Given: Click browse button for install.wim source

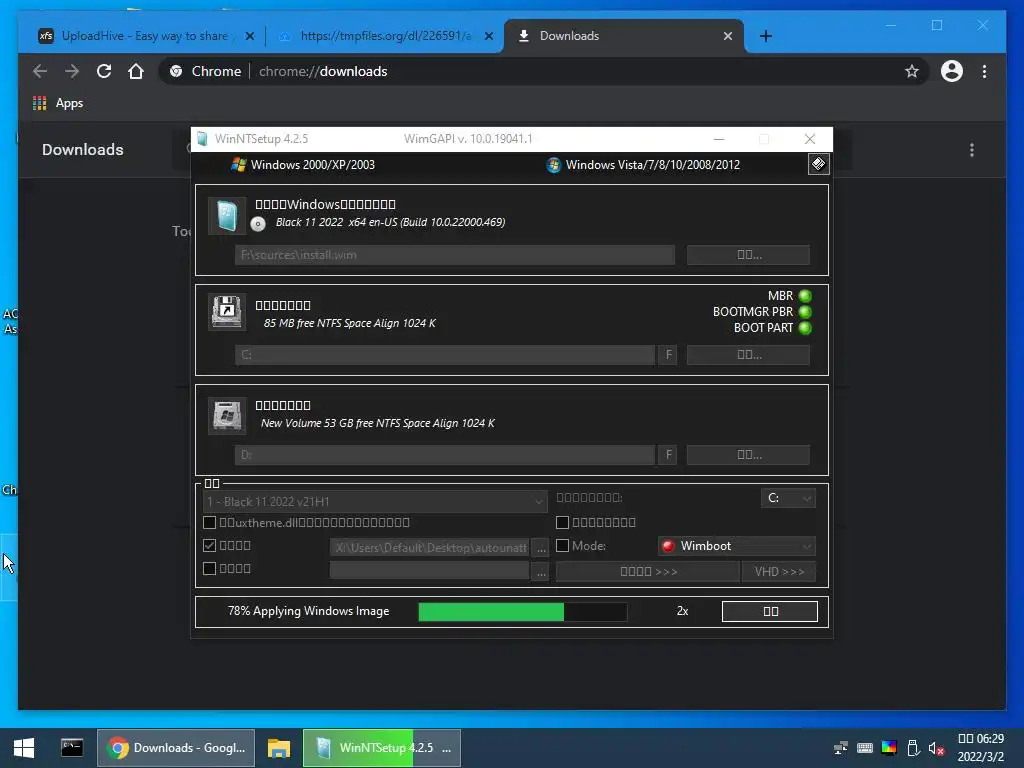Looking at the screenshot, I should click(748, 255).
